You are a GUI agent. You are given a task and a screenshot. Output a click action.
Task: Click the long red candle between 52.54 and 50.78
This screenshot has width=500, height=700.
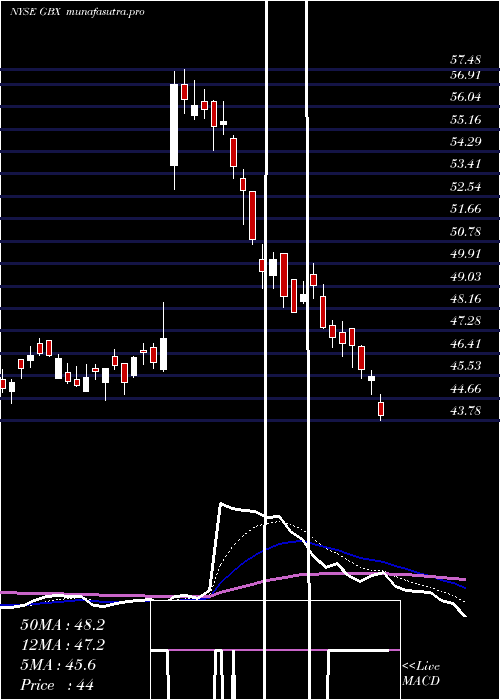253,216
